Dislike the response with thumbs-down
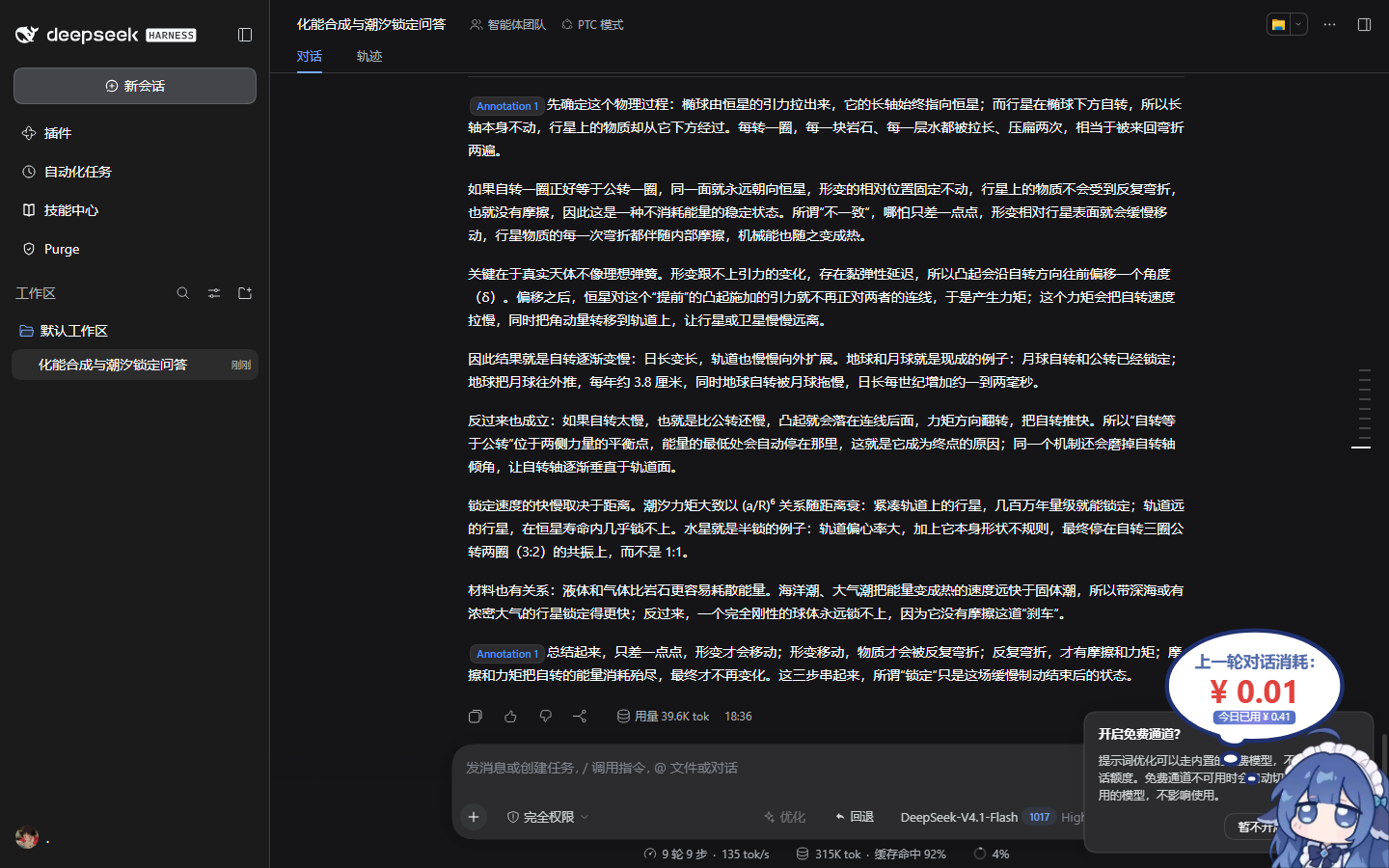 click(545, 717)
